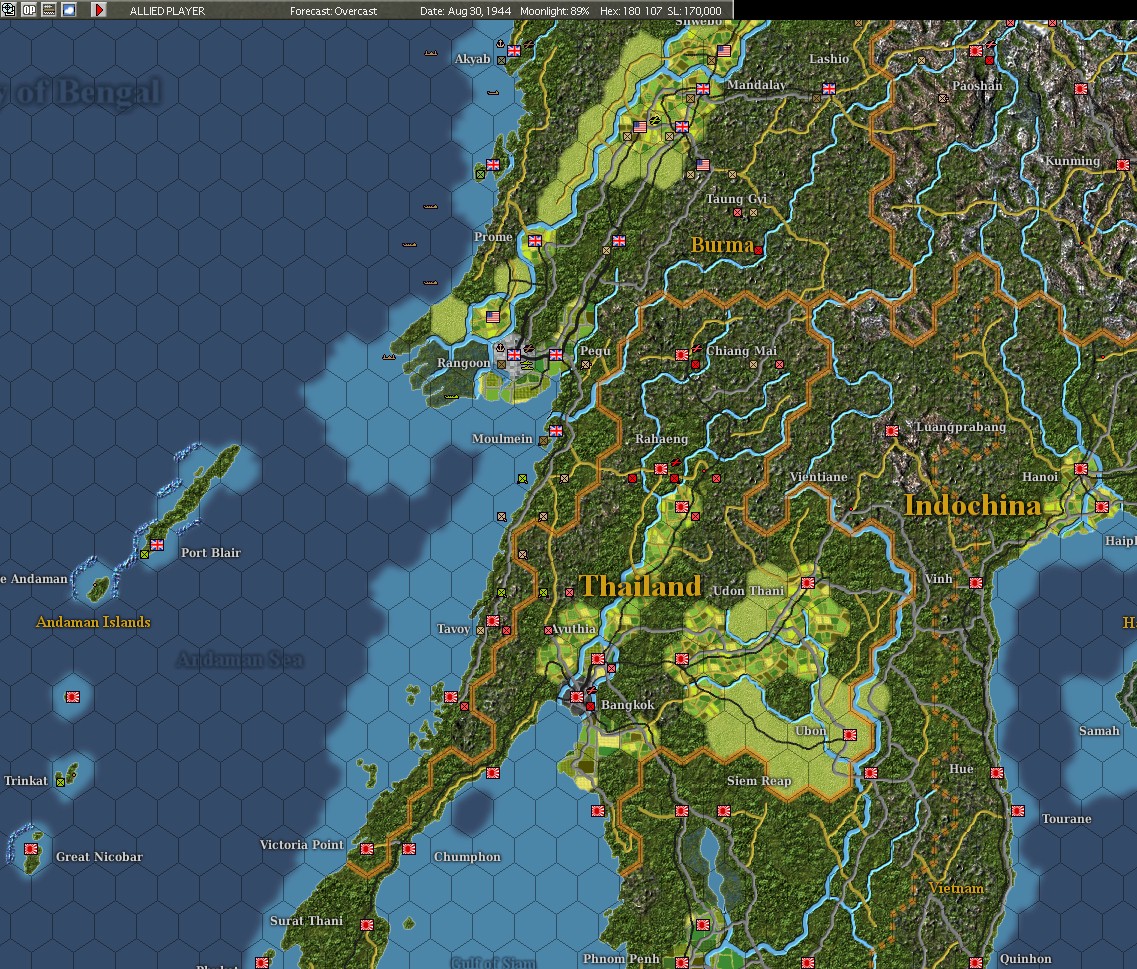1137x969 pixels.
Task: Select the Japanese flag base at Victoria Point
Action: (x=367, y=849)
